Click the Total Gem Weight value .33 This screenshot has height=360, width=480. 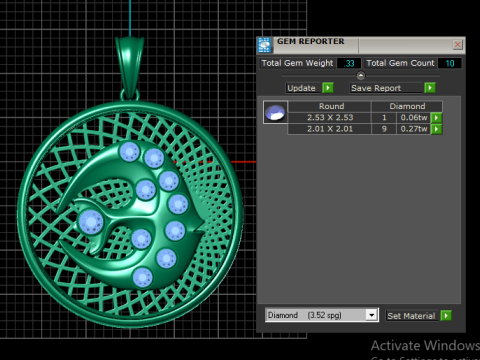click(x=349, y=63)
